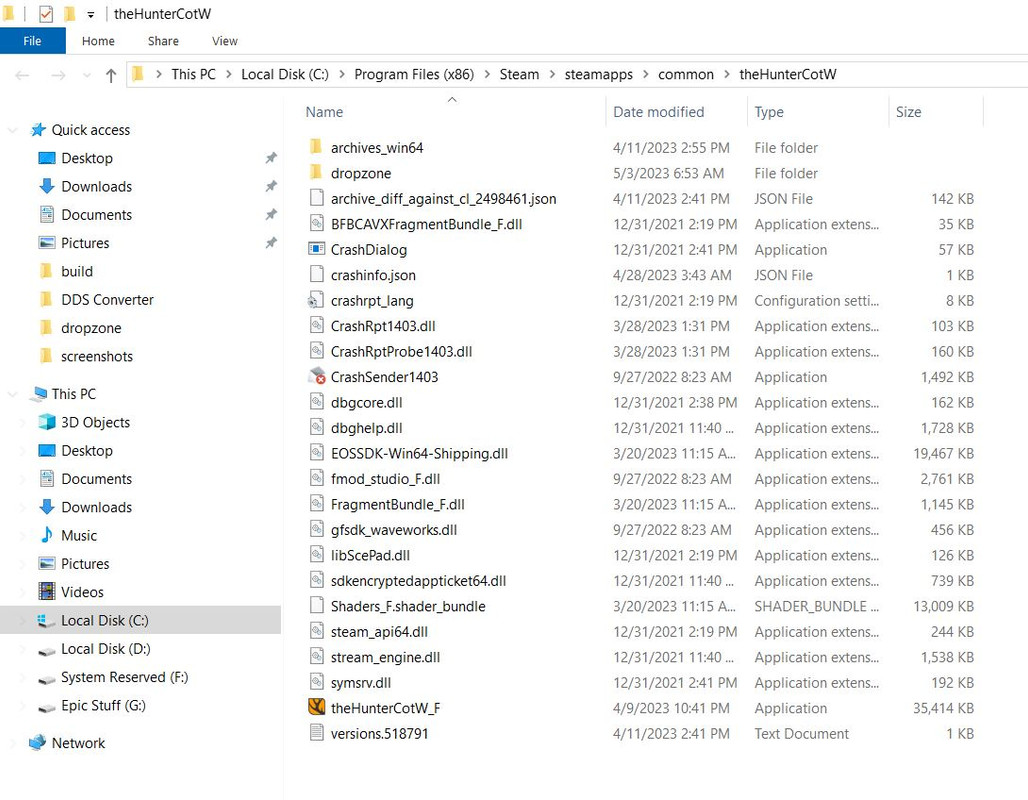Click theHunterCotW in the address bar
Viewport: 1028px width, 800px height.
pos(787,75)
